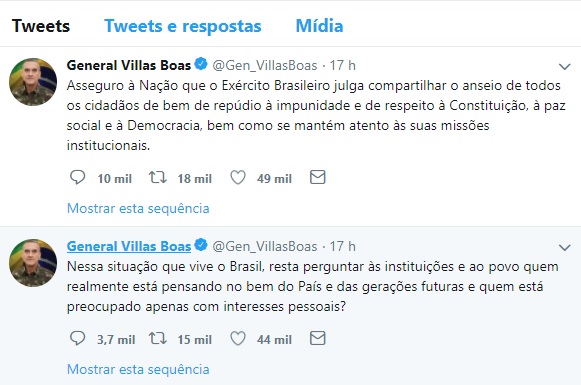The image size is (581, 385).
Task: Open the profile avatar of the second tweet
Action: [33, 263]
